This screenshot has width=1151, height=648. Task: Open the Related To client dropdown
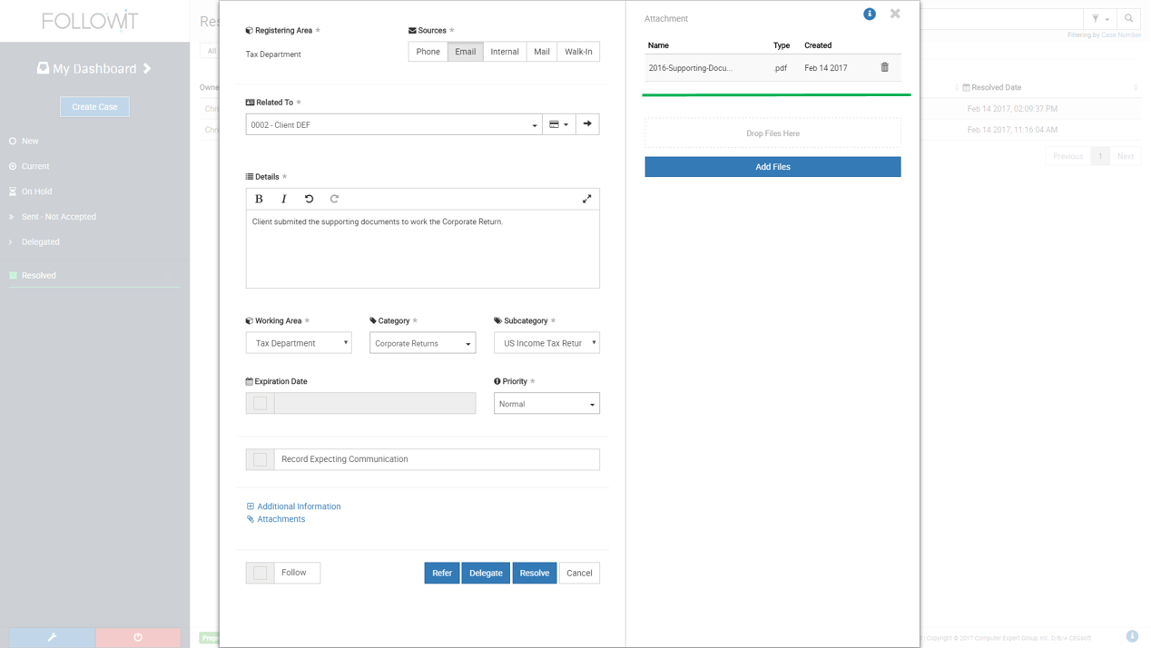pos(393,125)
